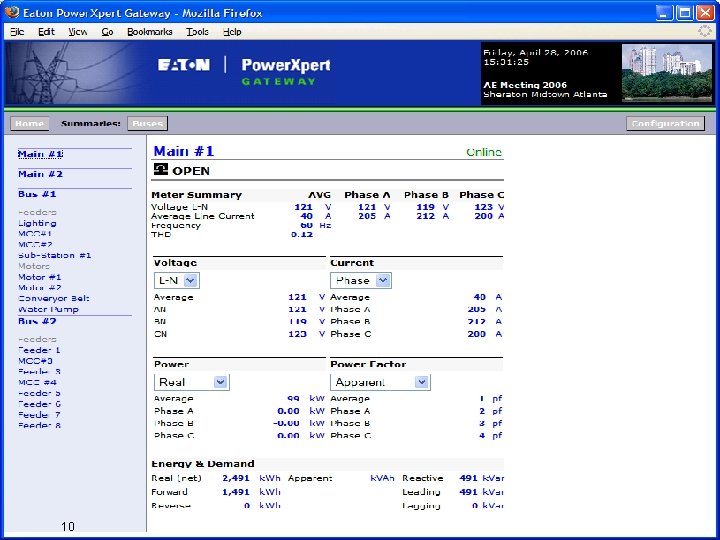
Task: Click the Online status text
Action: coord(484,152)
